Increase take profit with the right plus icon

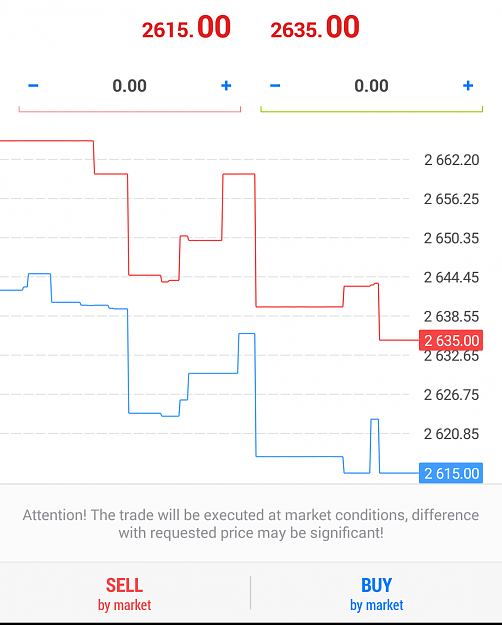tap(468, 85)
